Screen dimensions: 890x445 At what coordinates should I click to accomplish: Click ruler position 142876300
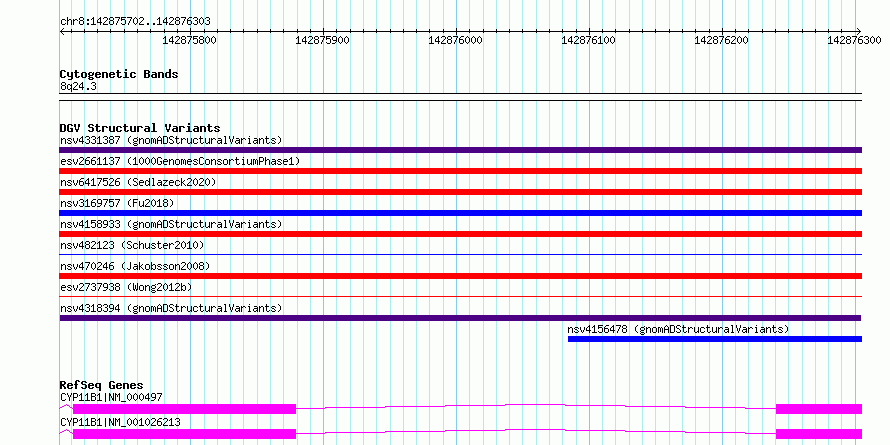point(854,40)
